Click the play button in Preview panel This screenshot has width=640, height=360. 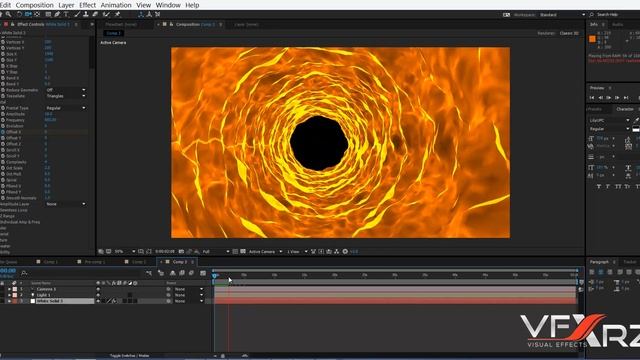point(609,98)
